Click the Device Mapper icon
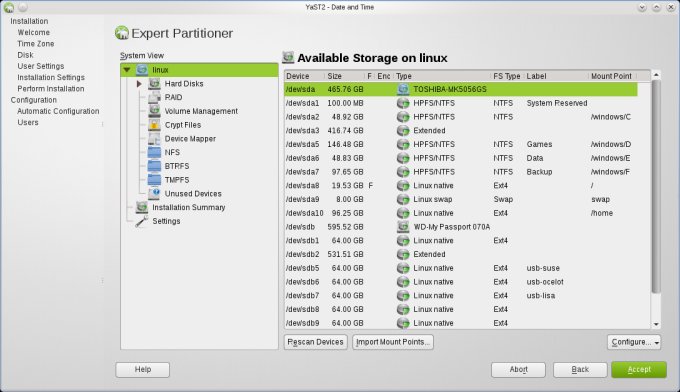 click(x=154, y=139)
